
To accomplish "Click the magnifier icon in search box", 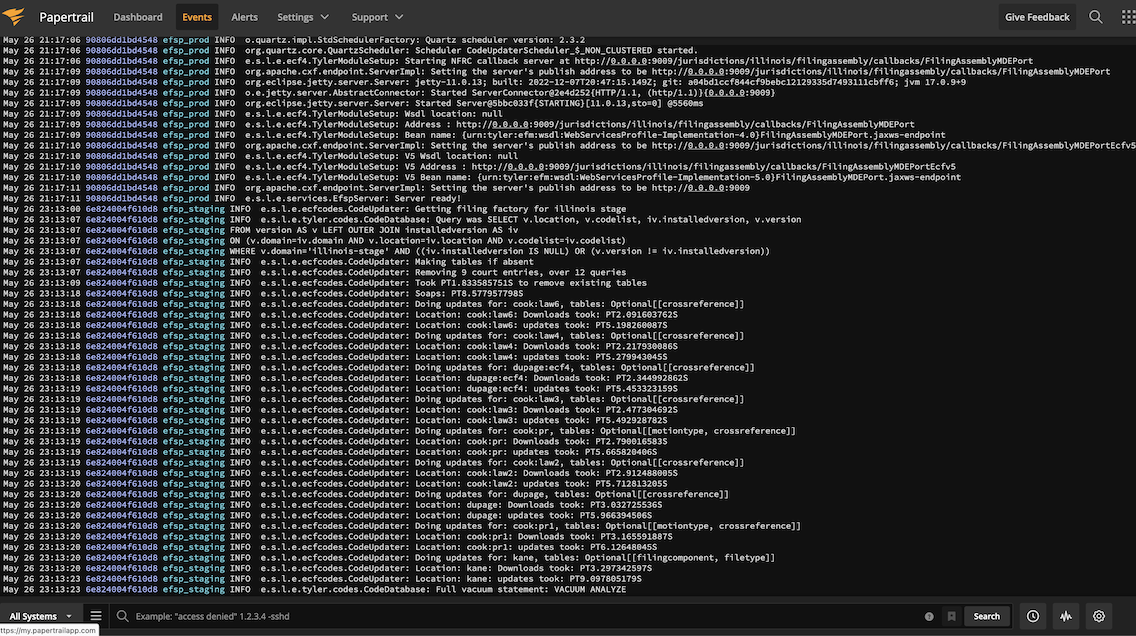I will pyautogui.click(x=122, y=616).
